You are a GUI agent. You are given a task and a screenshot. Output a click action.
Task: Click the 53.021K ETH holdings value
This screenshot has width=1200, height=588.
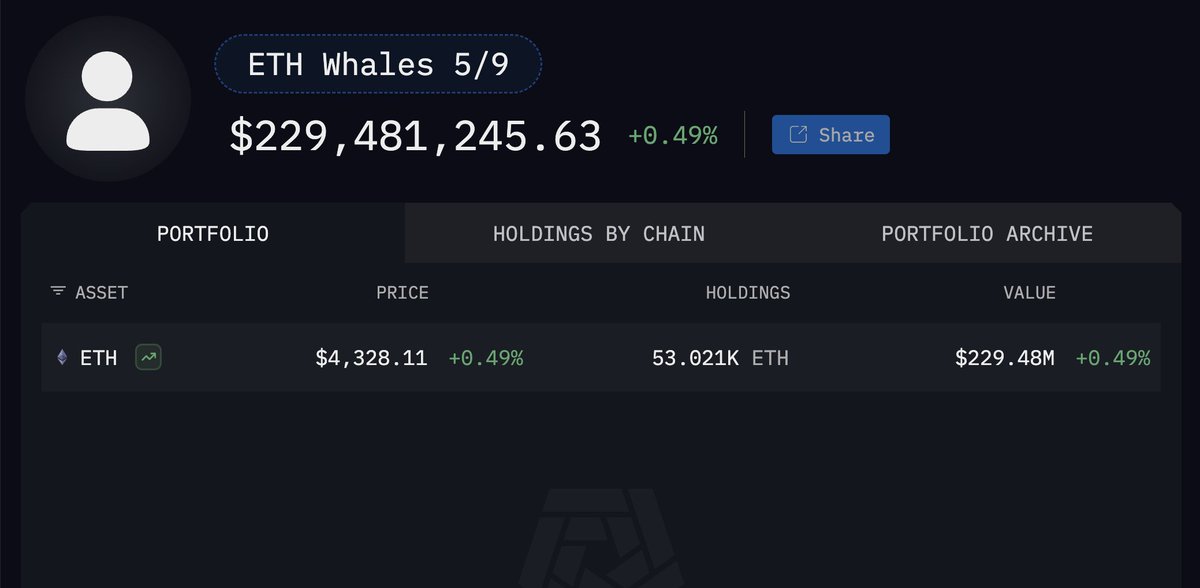click(720, 357)
